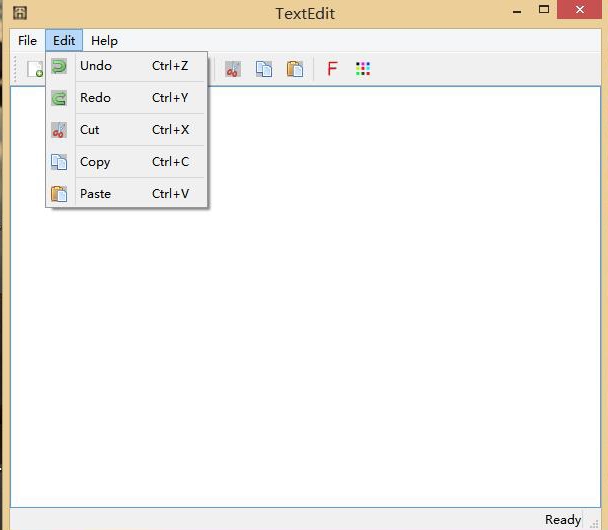608x530 pixels.
Task: Open the Help menu
Action: point(104,41)
